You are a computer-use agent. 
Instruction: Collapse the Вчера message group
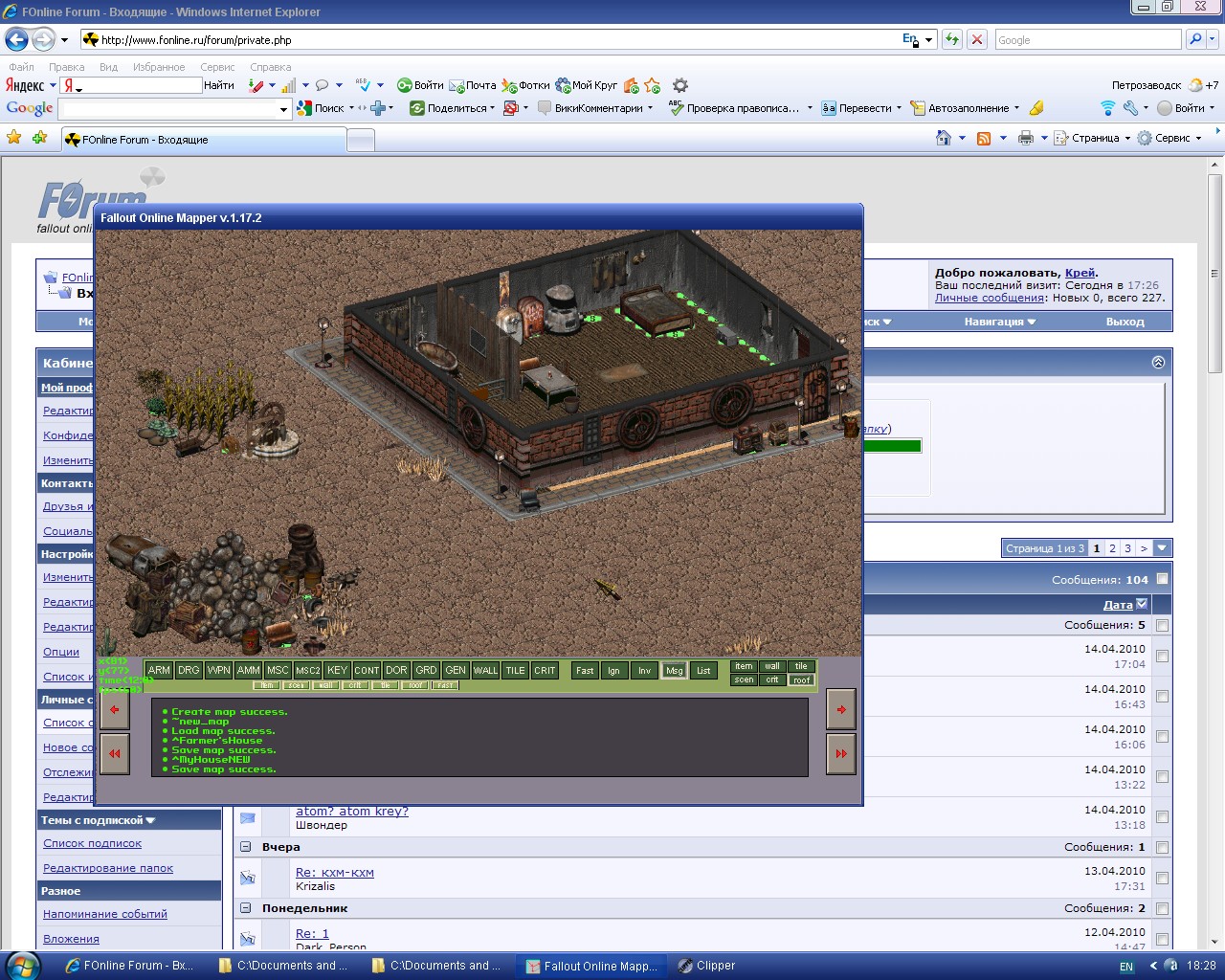tap(245, 847)
